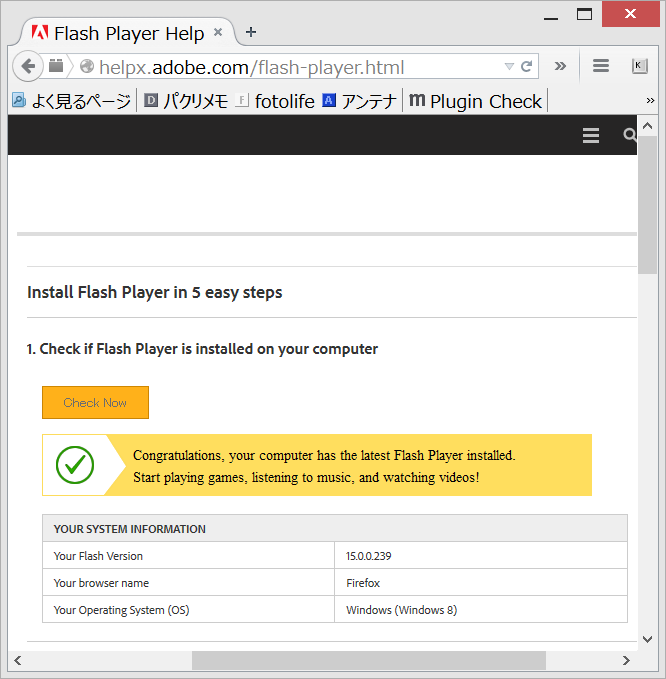Show more toolbar tools via the chevron by the address bar
Image resolution: width=666 pixels, height=679 pixels.
click(560, 66)
